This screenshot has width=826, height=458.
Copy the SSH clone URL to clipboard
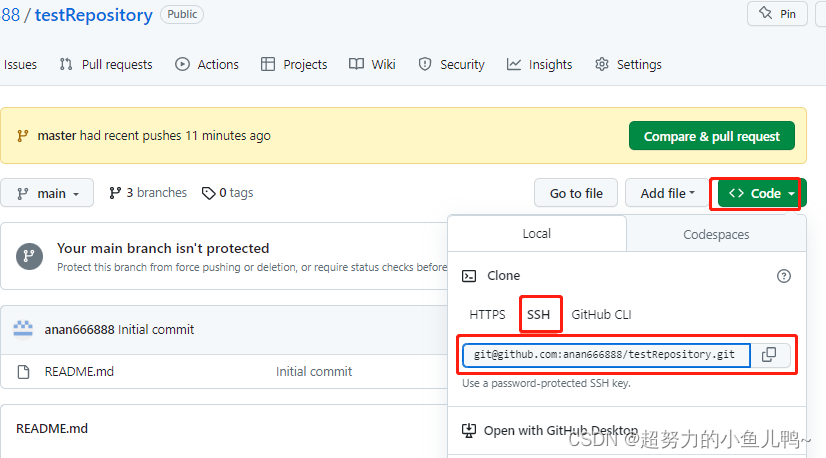pyautogui.click(x=769, y=355)
